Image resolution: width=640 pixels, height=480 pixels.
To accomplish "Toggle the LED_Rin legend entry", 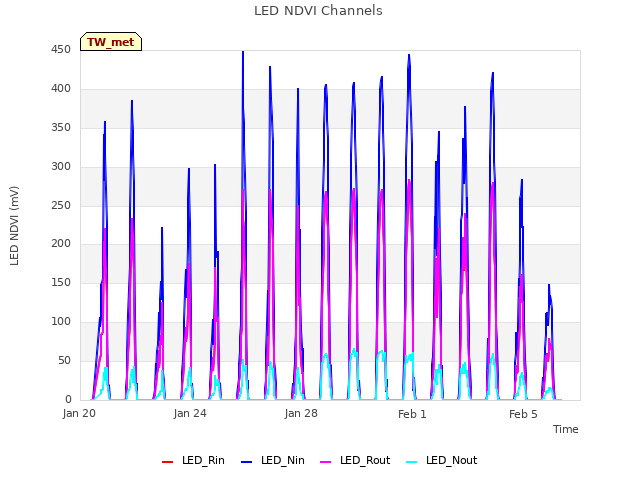I will [x=193, y=461].
